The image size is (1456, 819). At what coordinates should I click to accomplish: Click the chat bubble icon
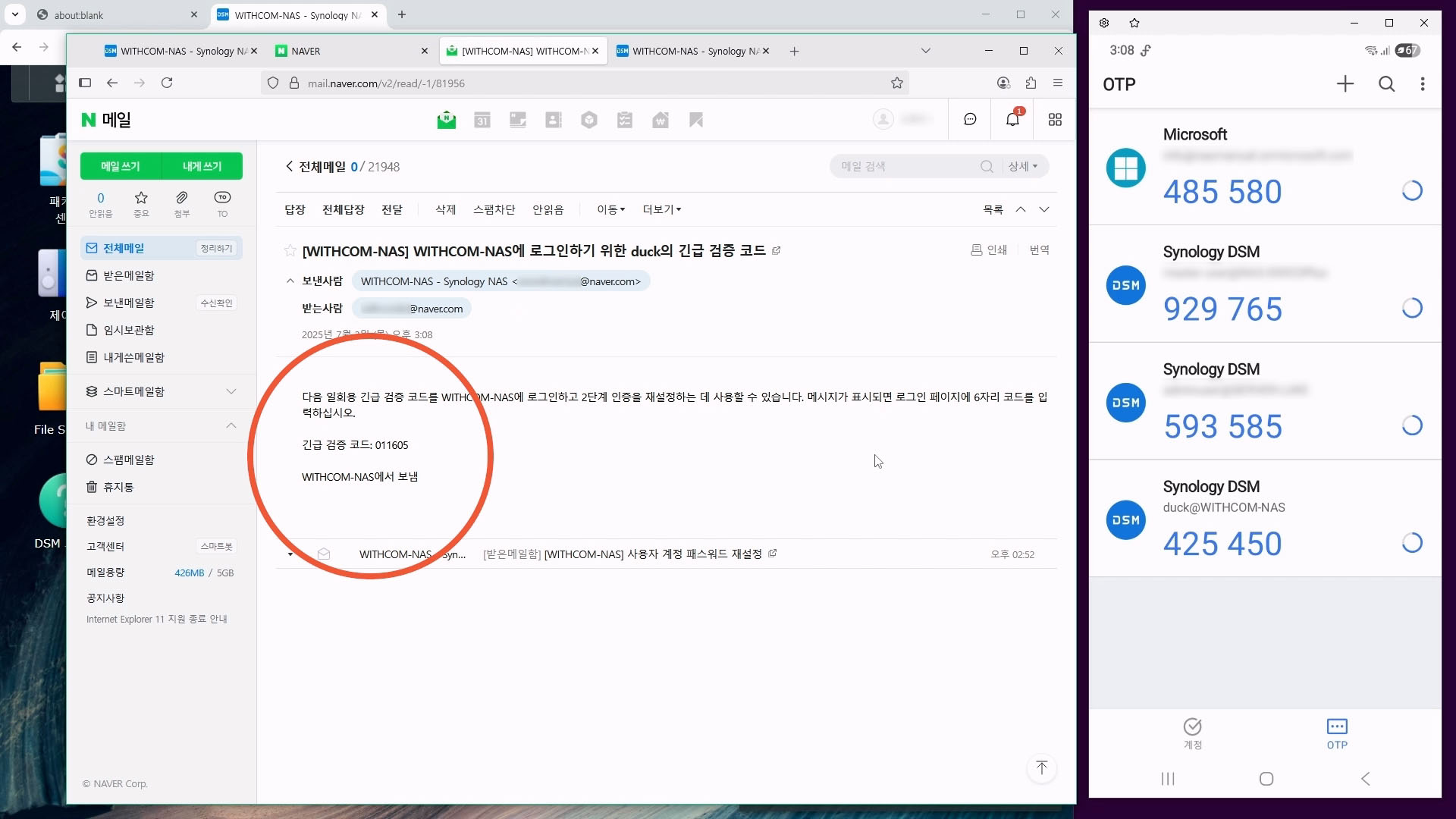(970, 119)
